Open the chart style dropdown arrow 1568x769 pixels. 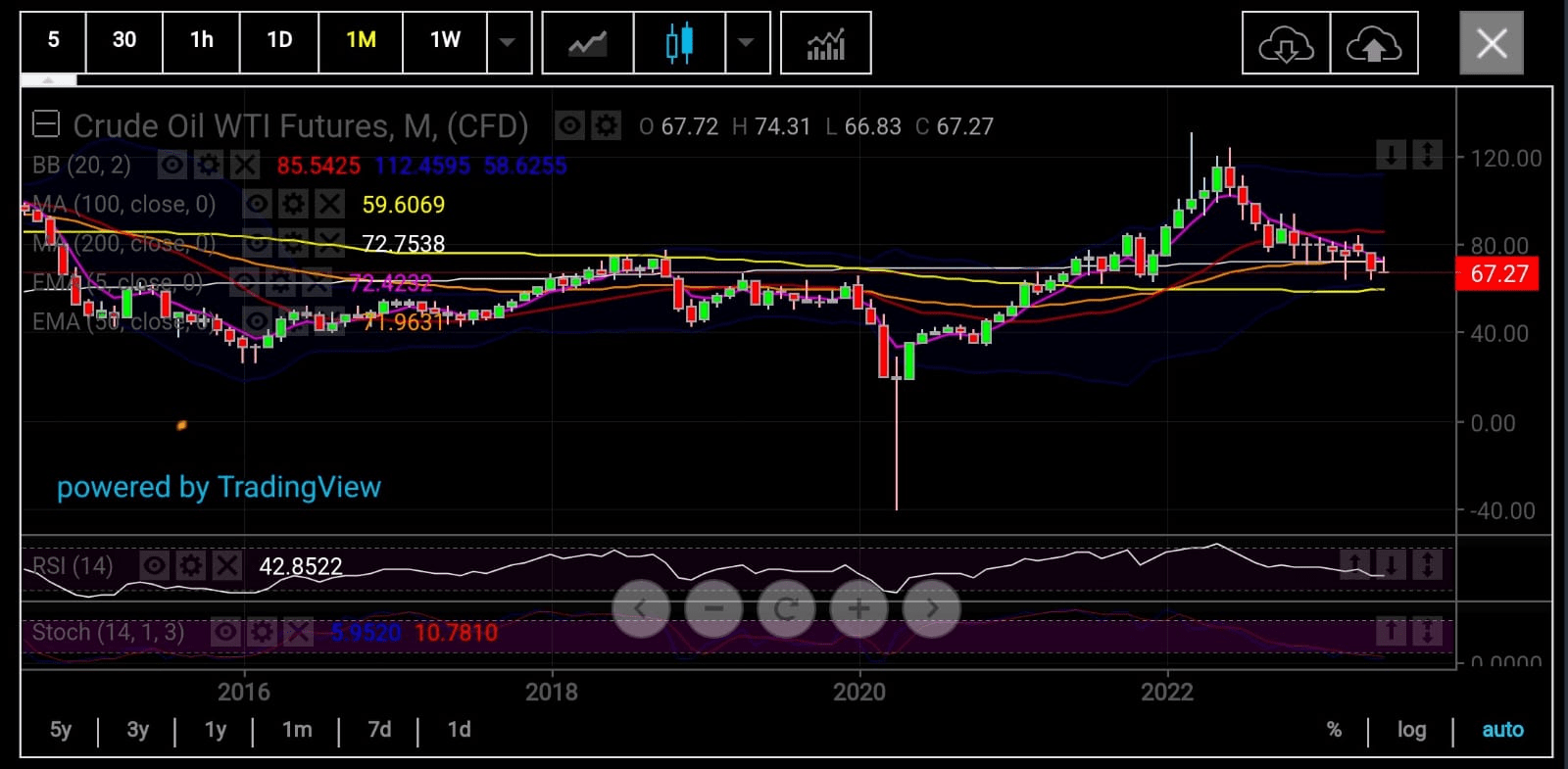[x=747, y=42]
